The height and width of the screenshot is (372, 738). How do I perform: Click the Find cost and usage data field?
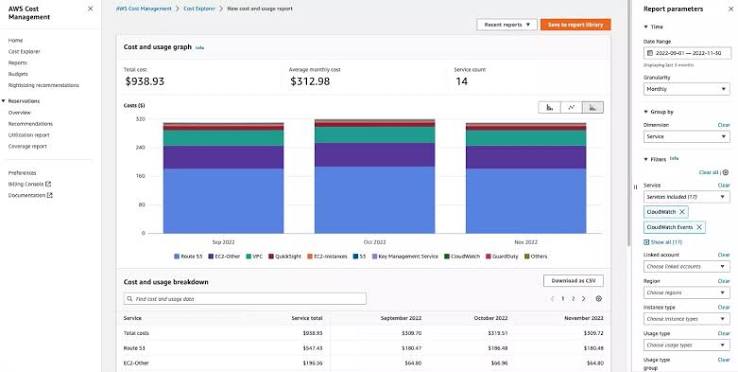245,299
